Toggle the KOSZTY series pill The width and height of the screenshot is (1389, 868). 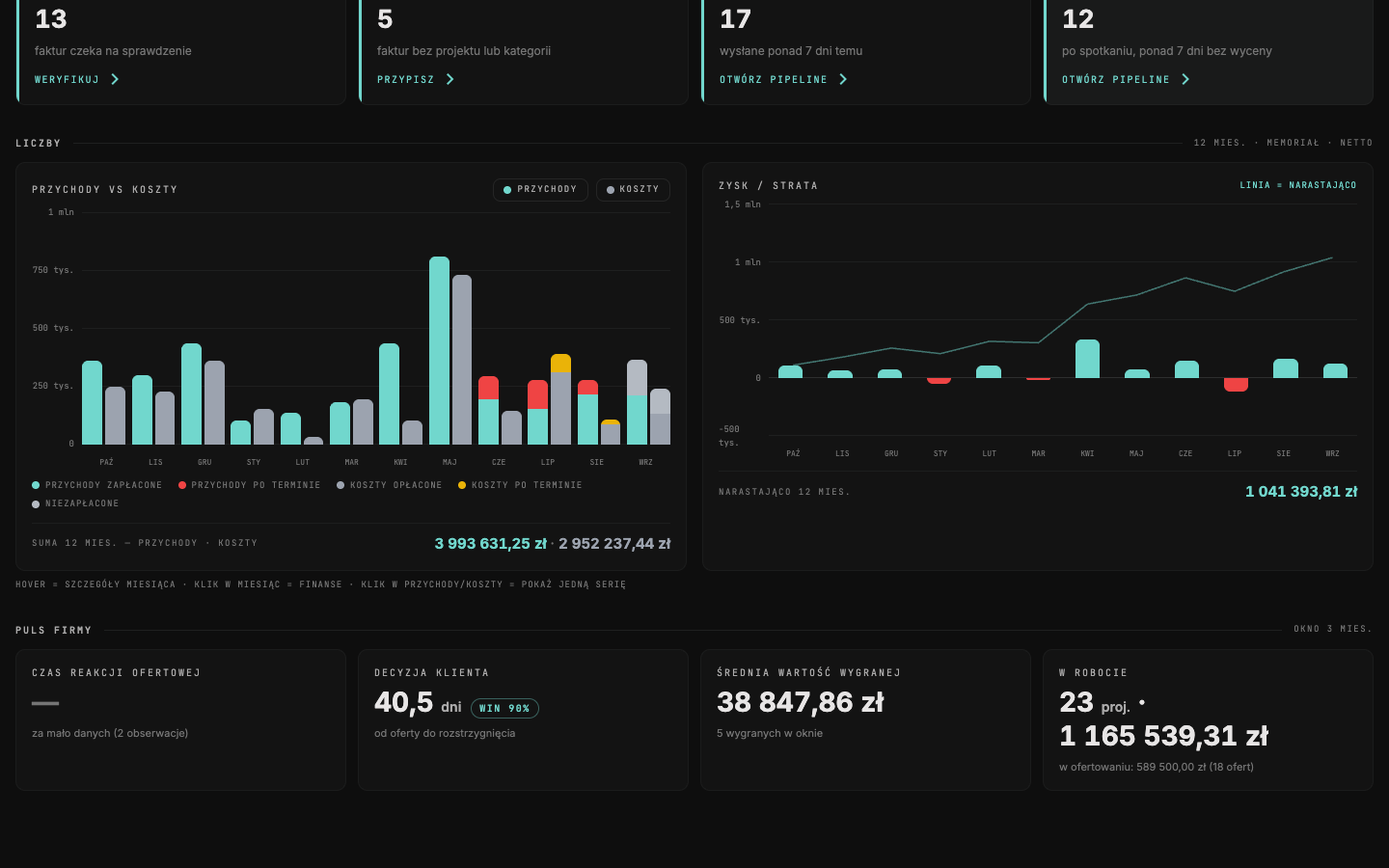633,190
